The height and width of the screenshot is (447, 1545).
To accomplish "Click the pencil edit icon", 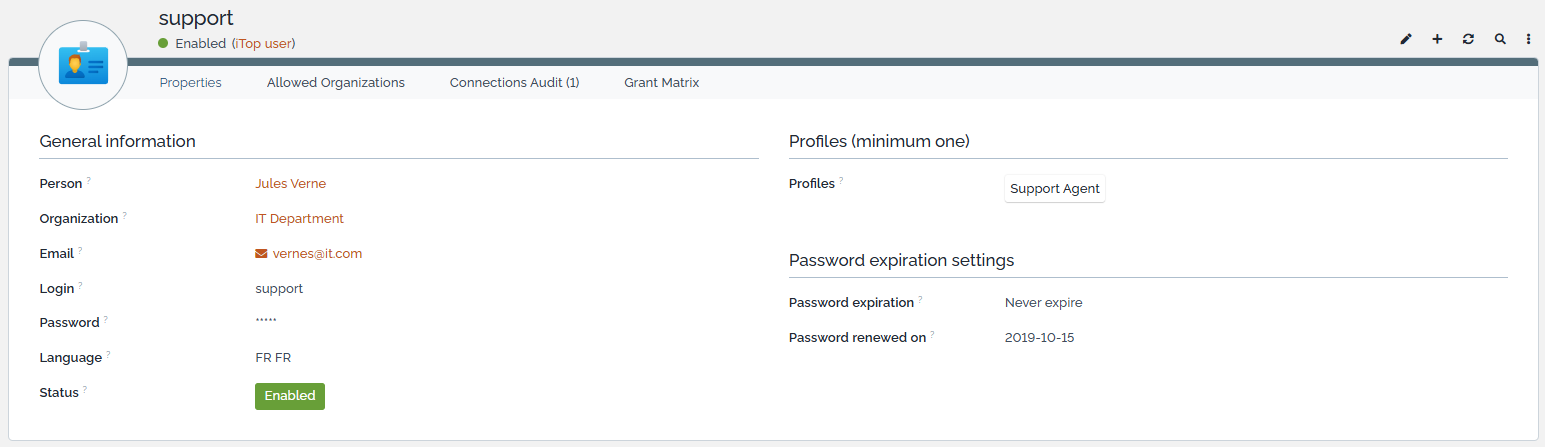I will point(1406,39).
